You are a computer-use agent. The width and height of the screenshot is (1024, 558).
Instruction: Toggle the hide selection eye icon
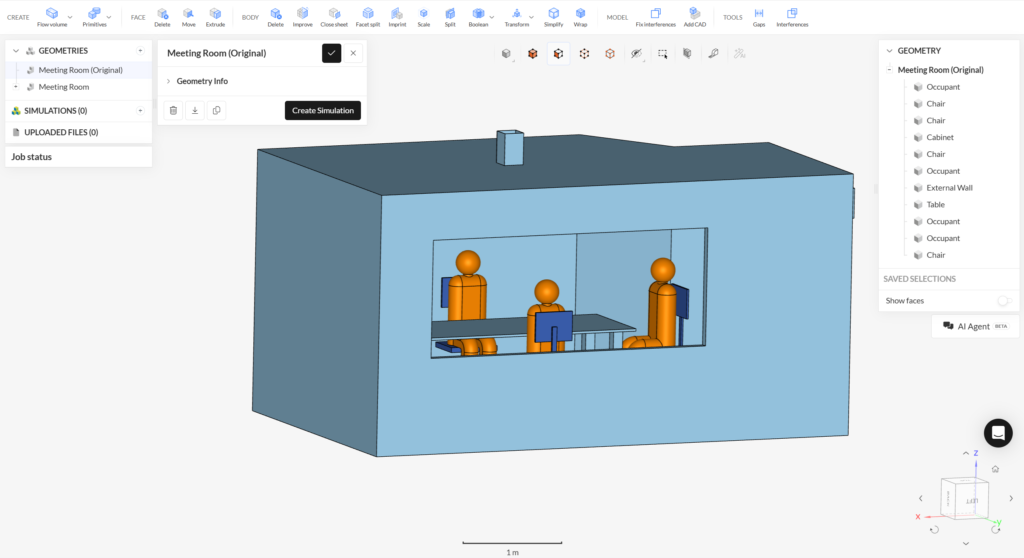coord(636,54)
